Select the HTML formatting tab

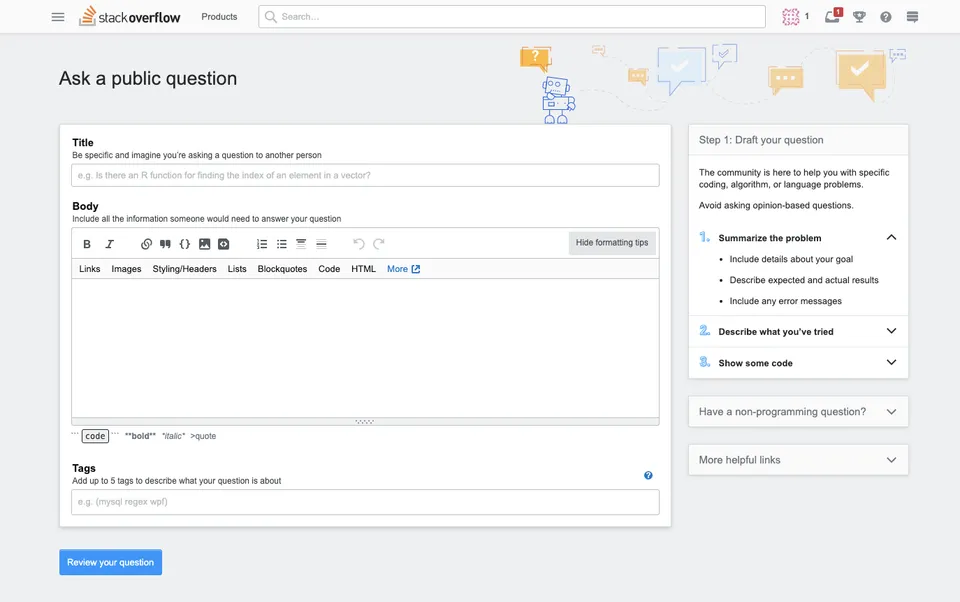(363, 269)
